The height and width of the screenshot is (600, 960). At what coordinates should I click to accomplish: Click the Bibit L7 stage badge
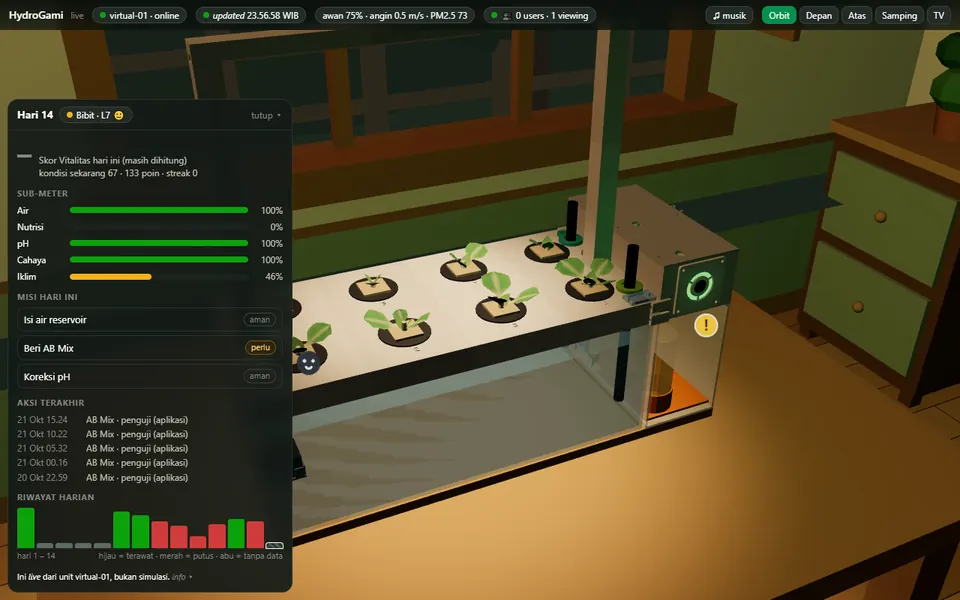point(96,115)
